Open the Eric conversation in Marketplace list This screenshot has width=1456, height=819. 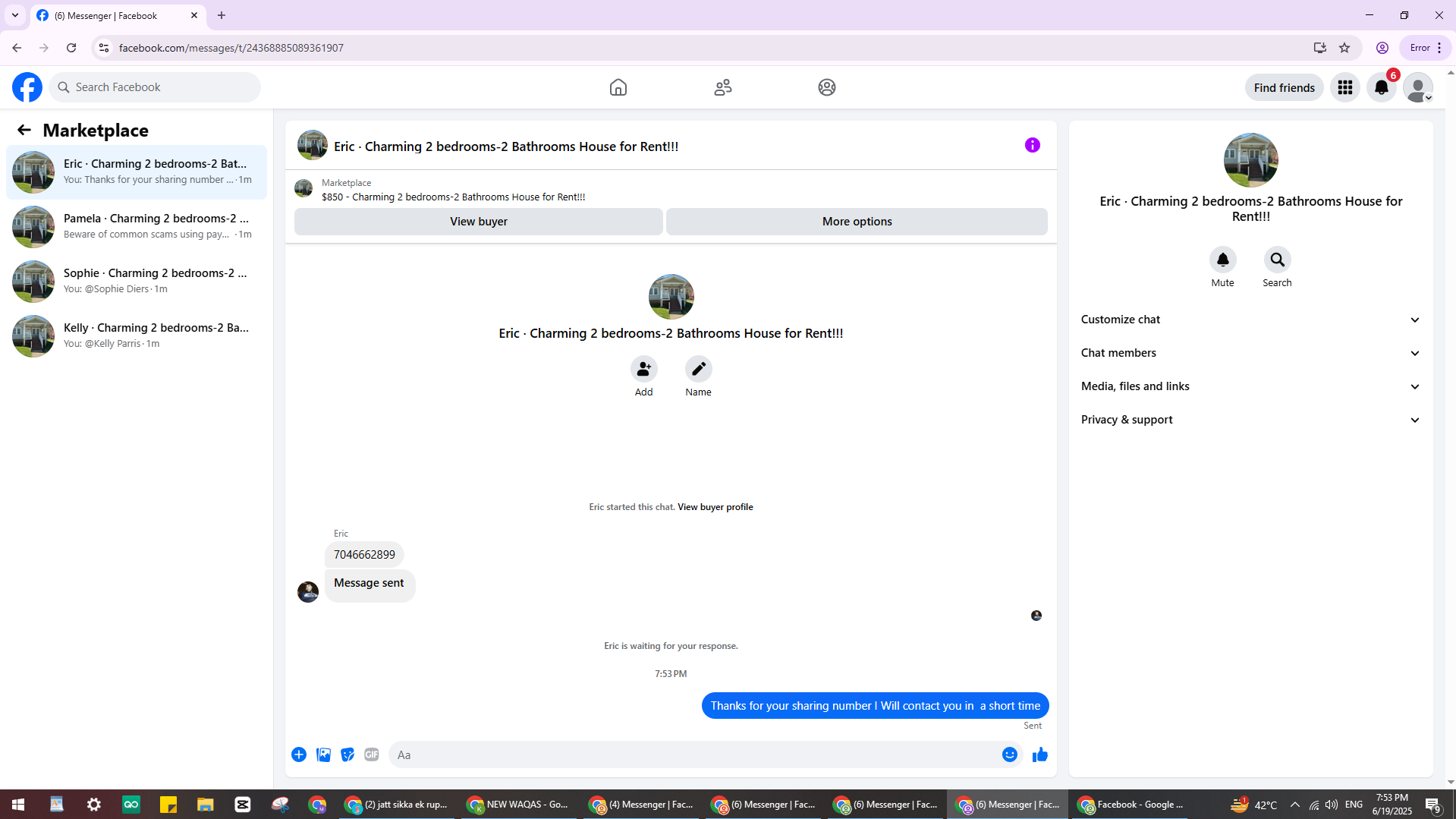(137, 172)
